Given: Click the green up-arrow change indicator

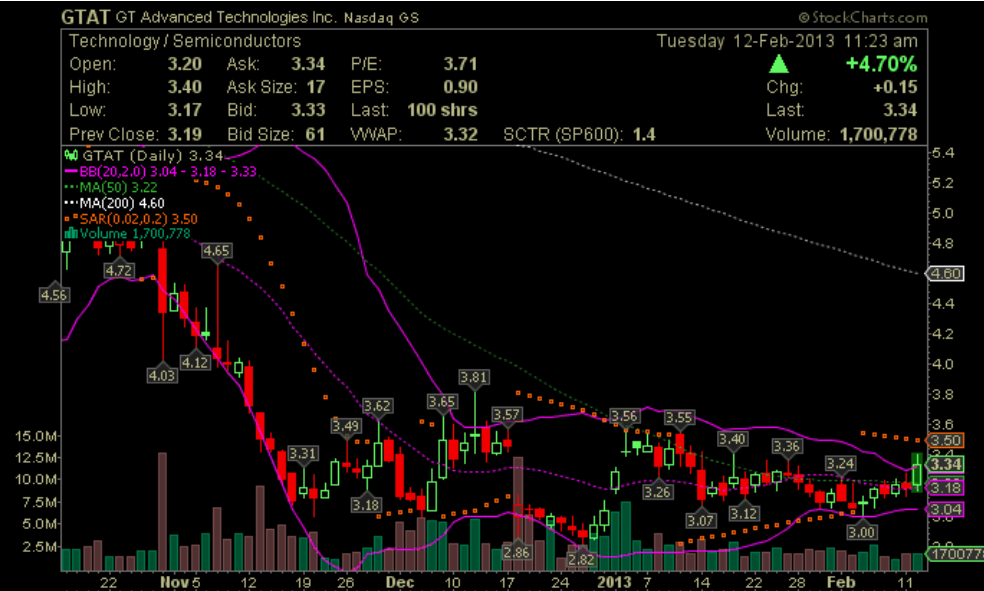Looking at the screenshot, I should point(779,64).
